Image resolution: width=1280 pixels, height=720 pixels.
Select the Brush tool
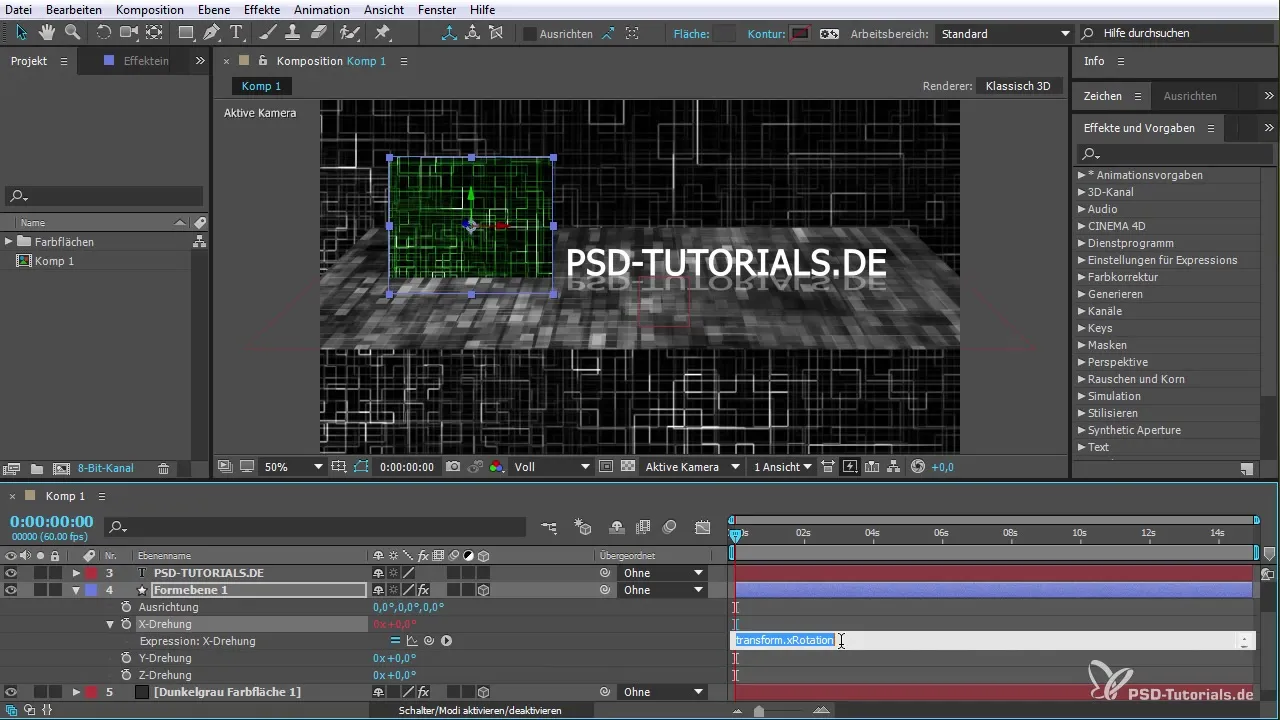point(268,32)
